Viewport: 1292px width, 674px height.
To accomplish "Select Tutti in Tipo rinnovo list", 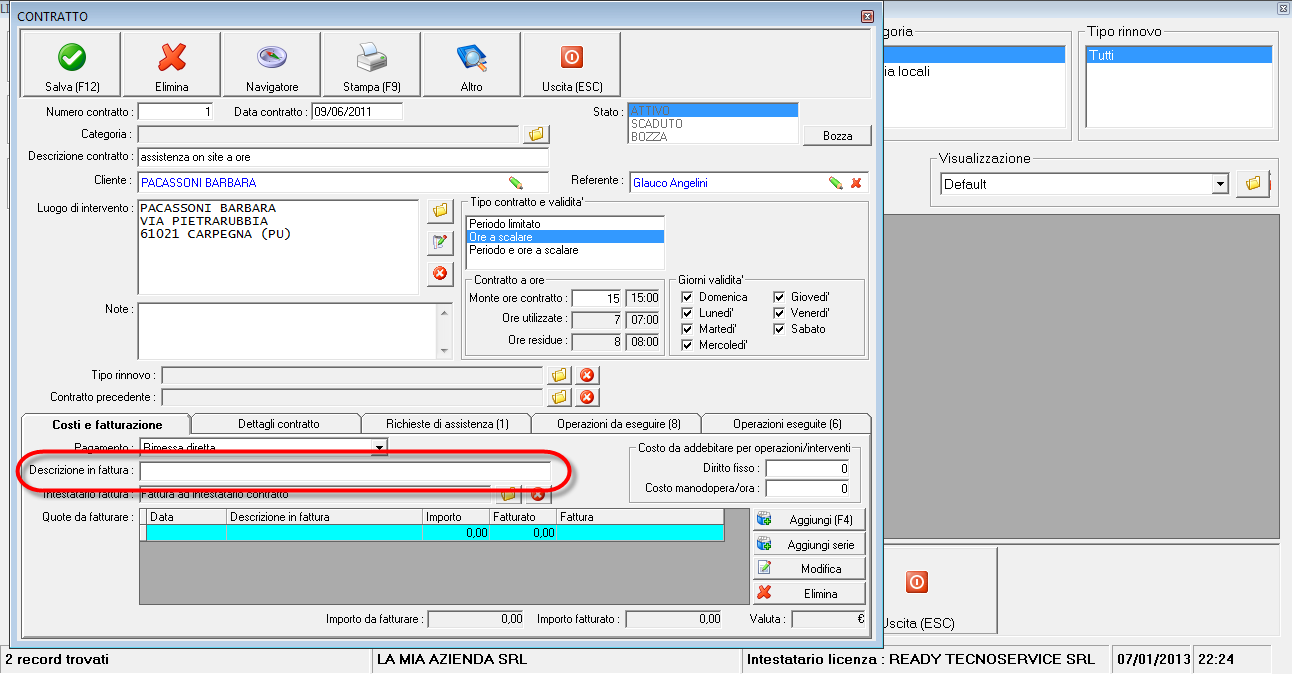I will [1179, 56].
